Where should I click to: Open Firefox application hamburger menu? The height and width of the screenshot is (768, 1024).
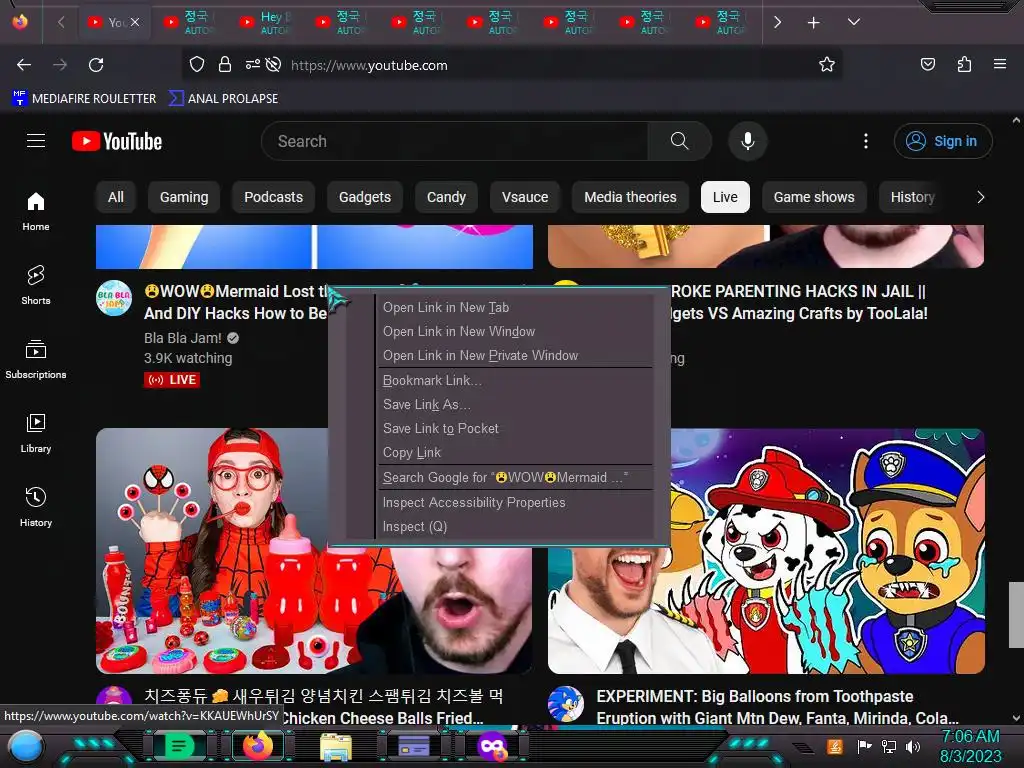pos(999,64)
